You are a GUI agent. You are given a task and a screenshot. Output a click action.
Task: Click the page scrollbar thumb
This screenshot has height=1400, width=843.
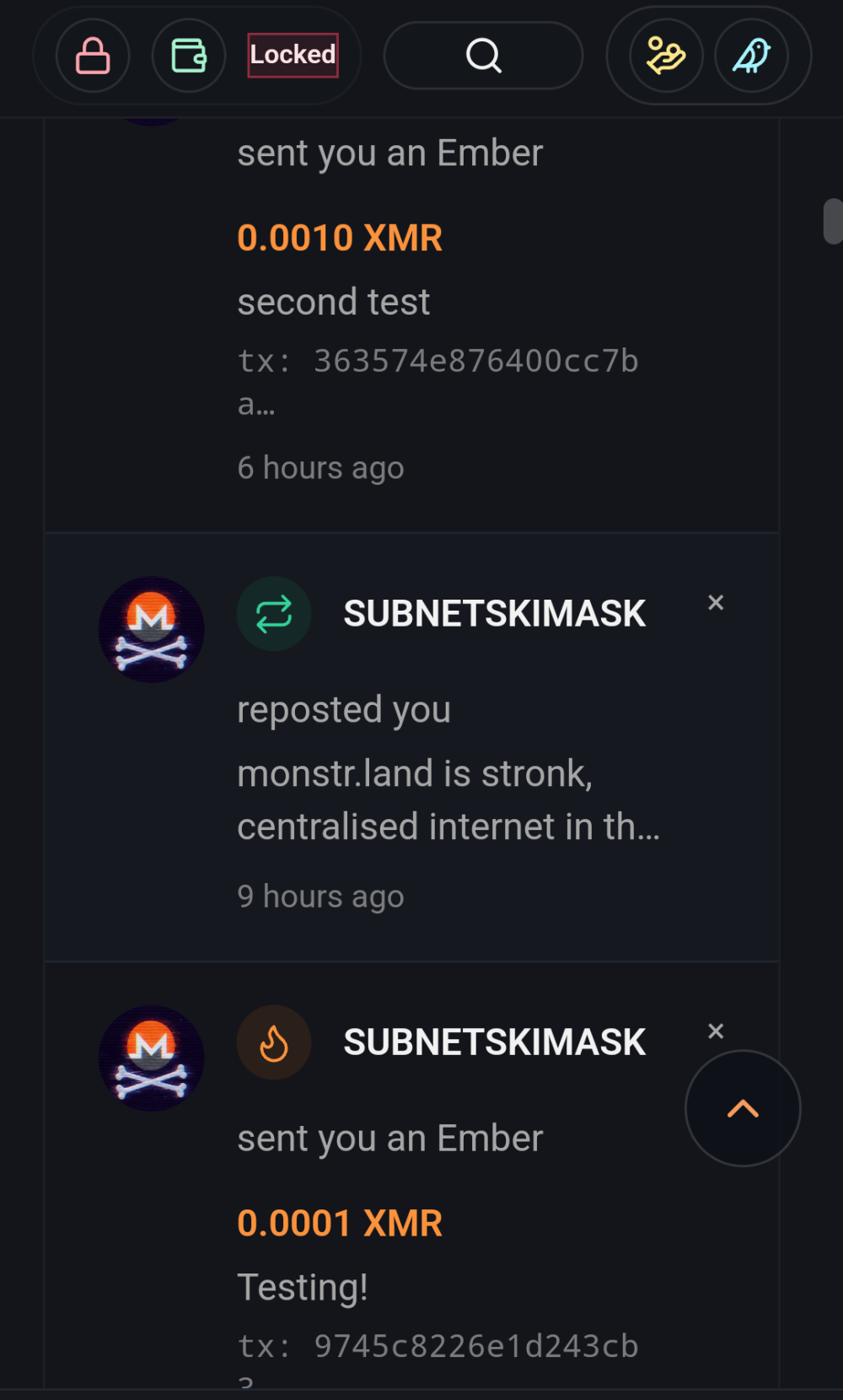tap(833, 221)
